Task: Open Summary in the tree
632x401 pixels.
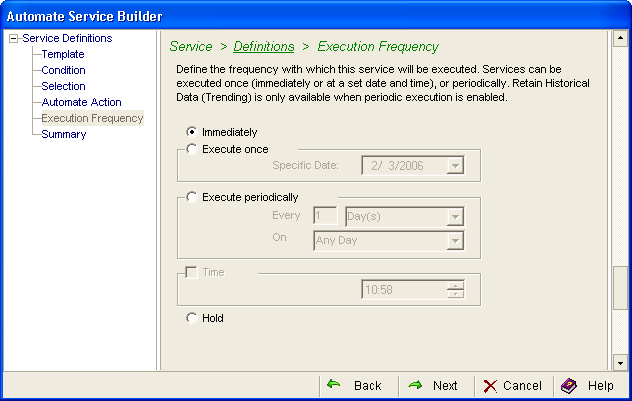Action: (x=64, y=134)
